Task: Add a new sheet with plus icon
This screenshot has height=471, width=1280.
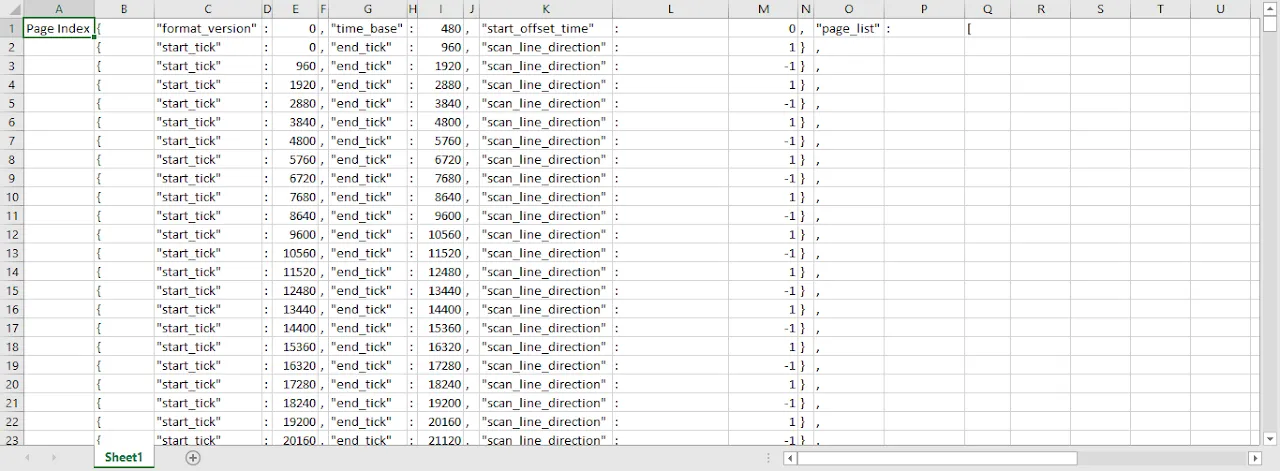Action: click(193, 458)
